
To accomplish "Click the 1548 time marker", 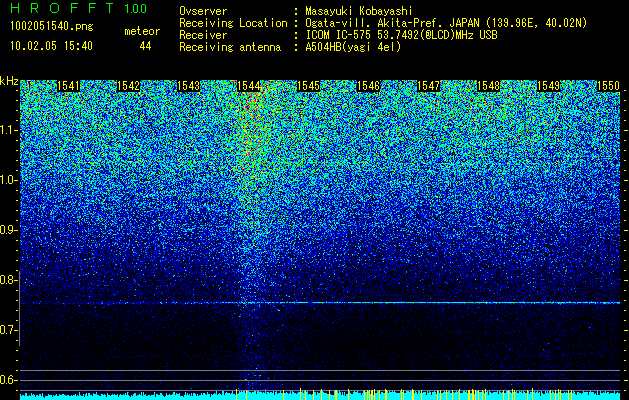I will [x=489, y=86].
